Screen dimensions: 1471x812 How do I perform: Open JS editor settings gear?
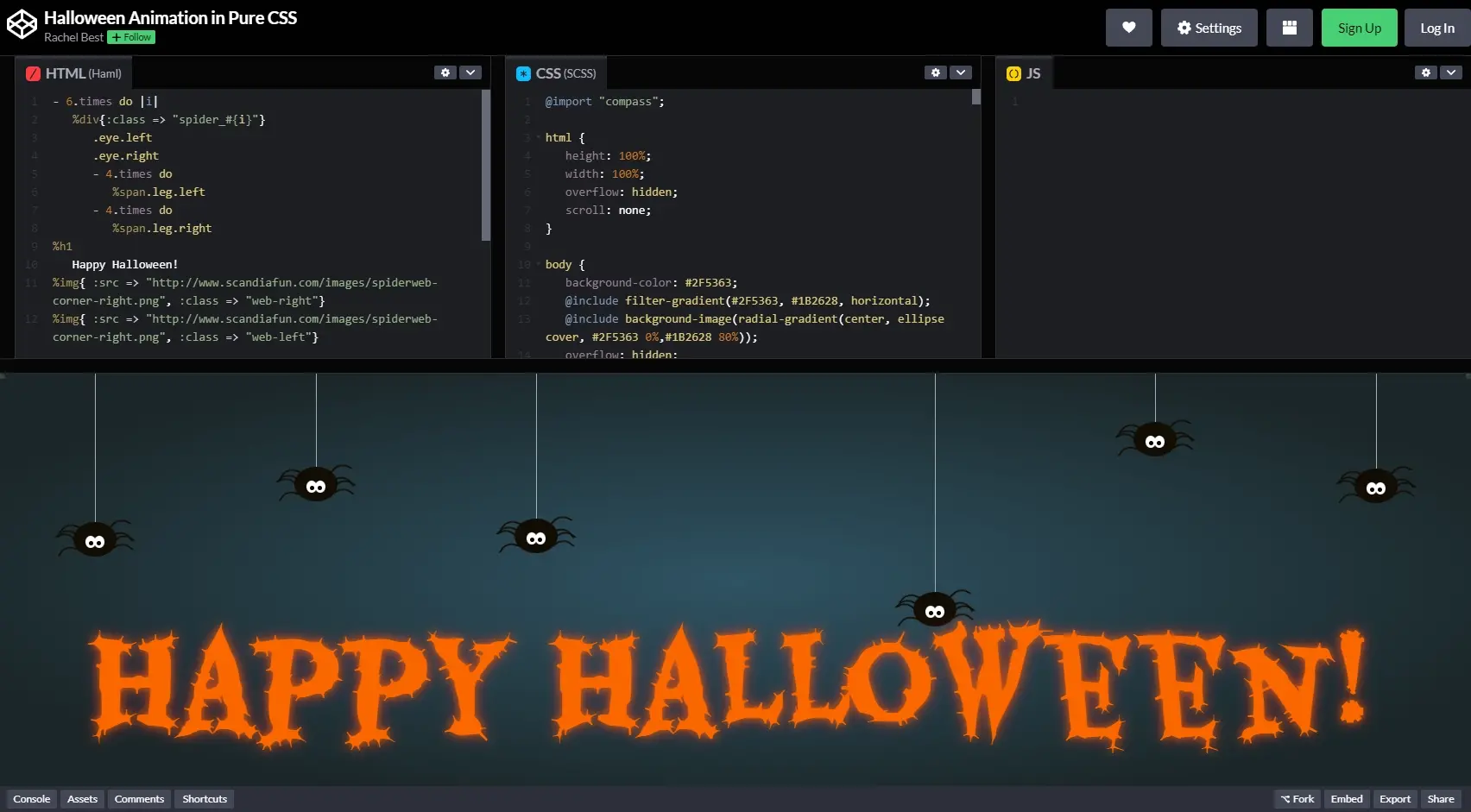pos(1425,72)
